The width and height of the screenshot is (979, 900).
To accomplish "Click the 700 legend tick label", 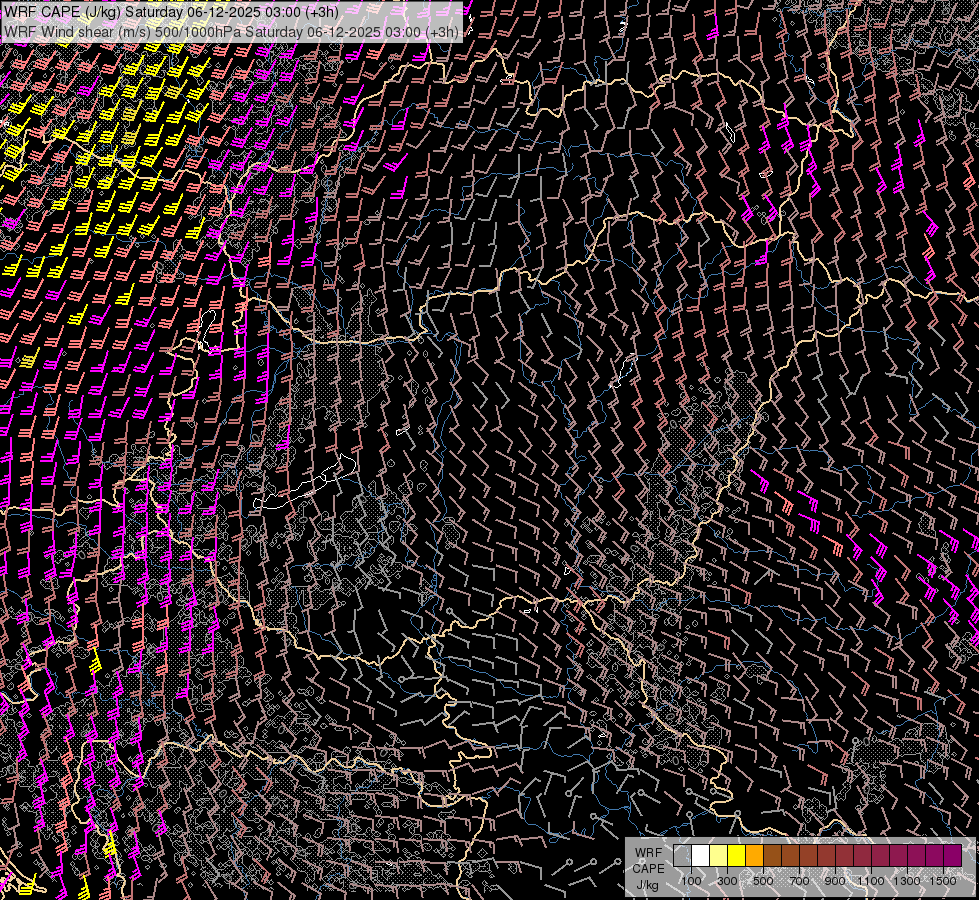I will [x=799, y=881].
